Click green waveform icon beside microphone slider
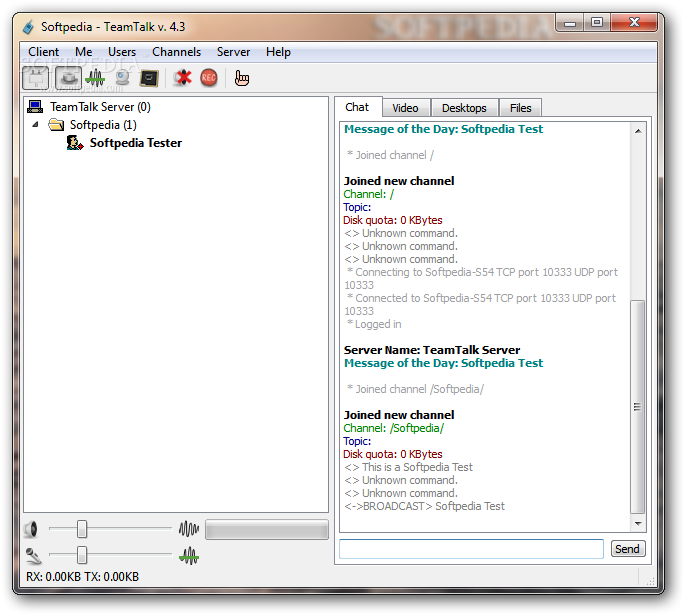The image size is (685, 615). coord(189,556)
